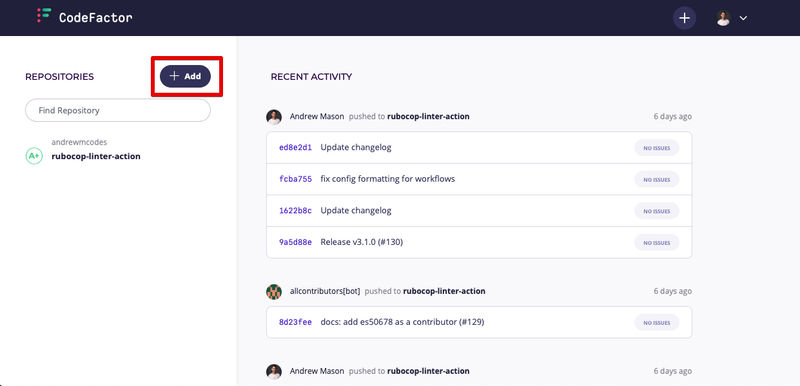Open rubocop-linter-action in repositories list

pos(96,156)
